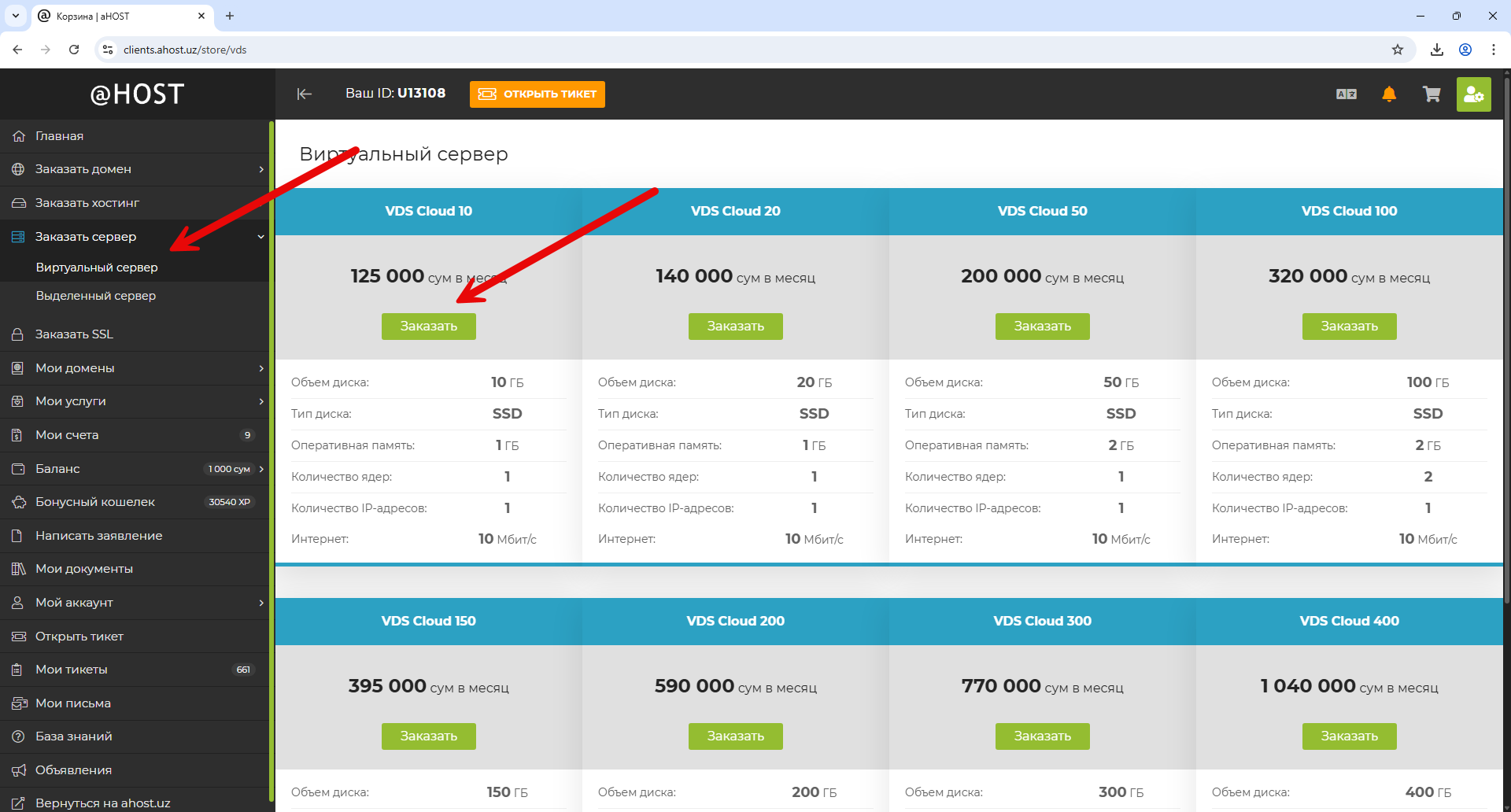Open Chrome's three-dot menu
The width and height of the screenshot is (1511, 812).
(x=1494, y=50)
